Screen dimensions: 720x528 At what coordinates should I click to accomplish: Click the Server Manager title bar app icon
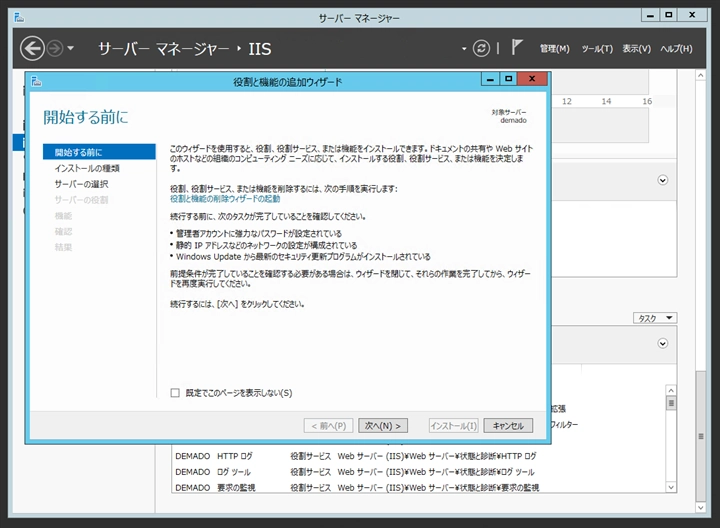(x=19, y=18)
